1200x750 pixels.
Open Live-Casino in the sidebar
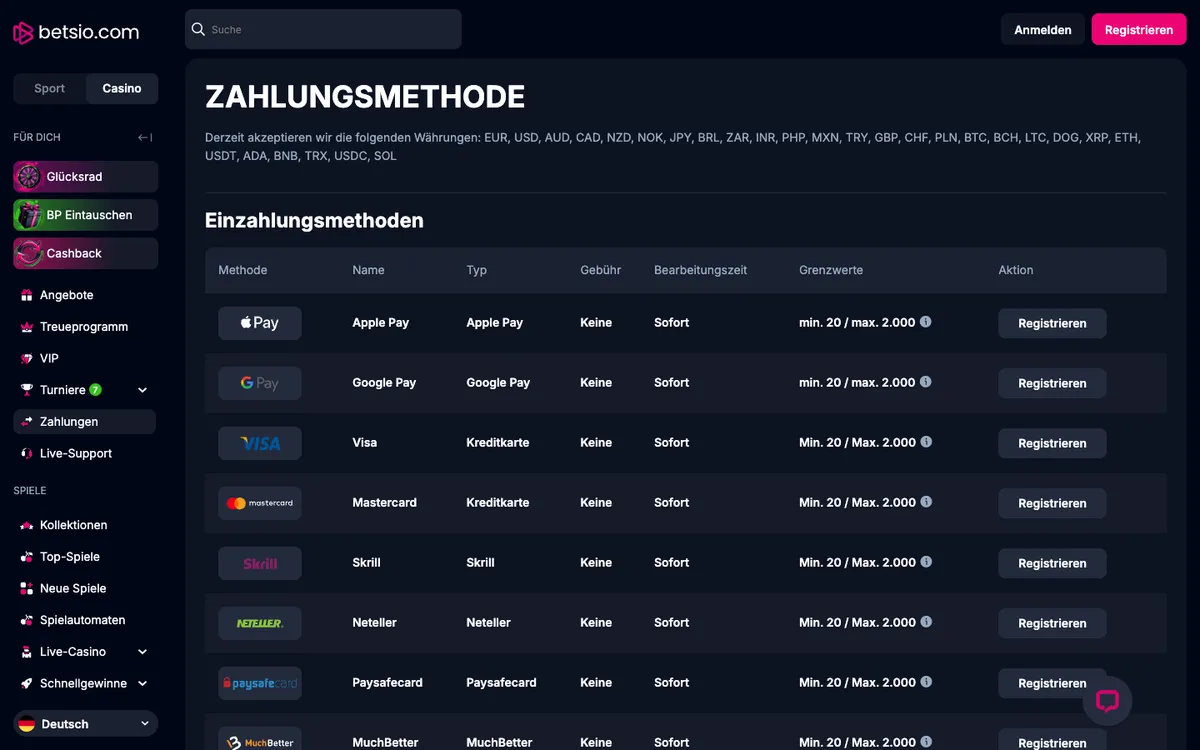coord(73,652)
